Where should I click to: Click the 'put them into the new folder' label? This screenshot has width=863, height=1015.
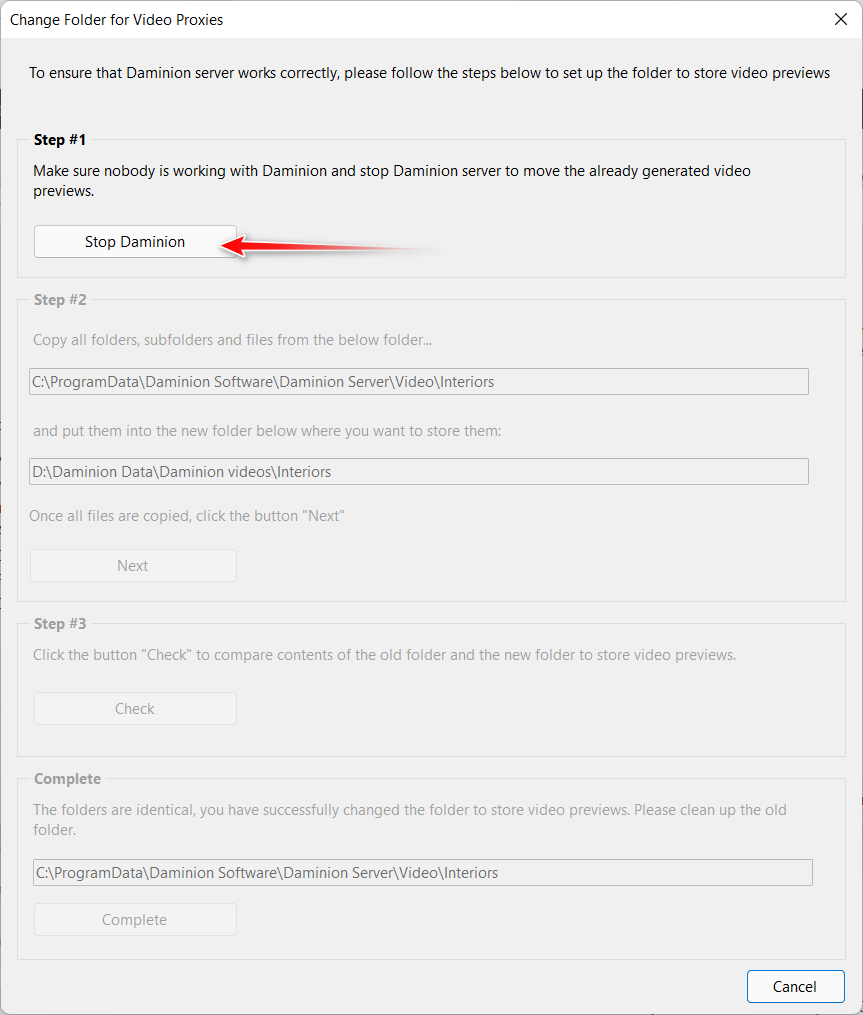click(x=267, y=430)
